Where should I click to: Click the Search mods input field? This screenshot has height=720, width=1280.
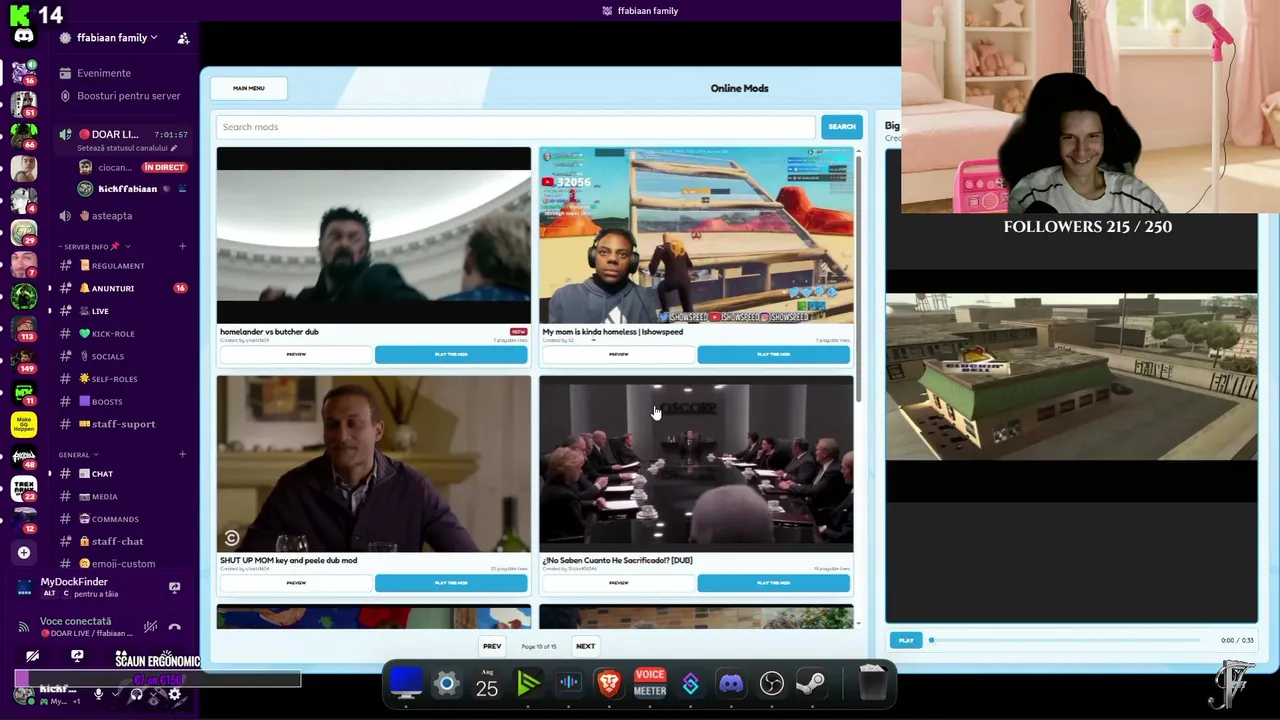516,127
